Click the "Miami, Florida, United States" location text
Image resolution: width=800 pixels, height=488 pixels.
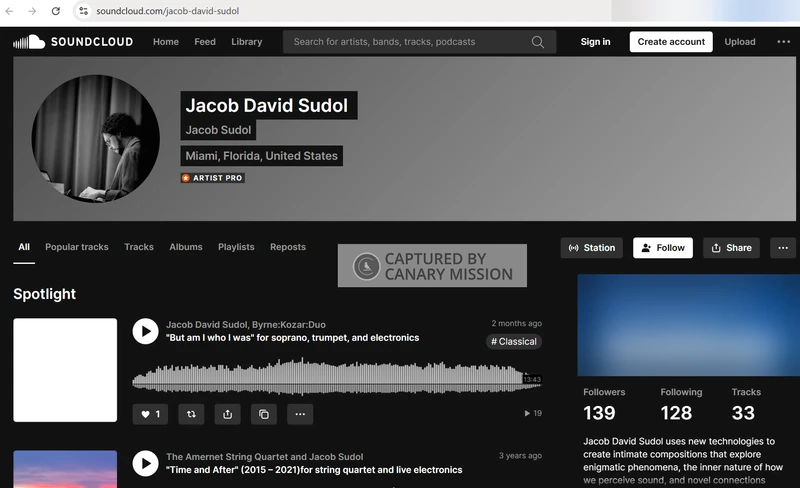point(262,156)
